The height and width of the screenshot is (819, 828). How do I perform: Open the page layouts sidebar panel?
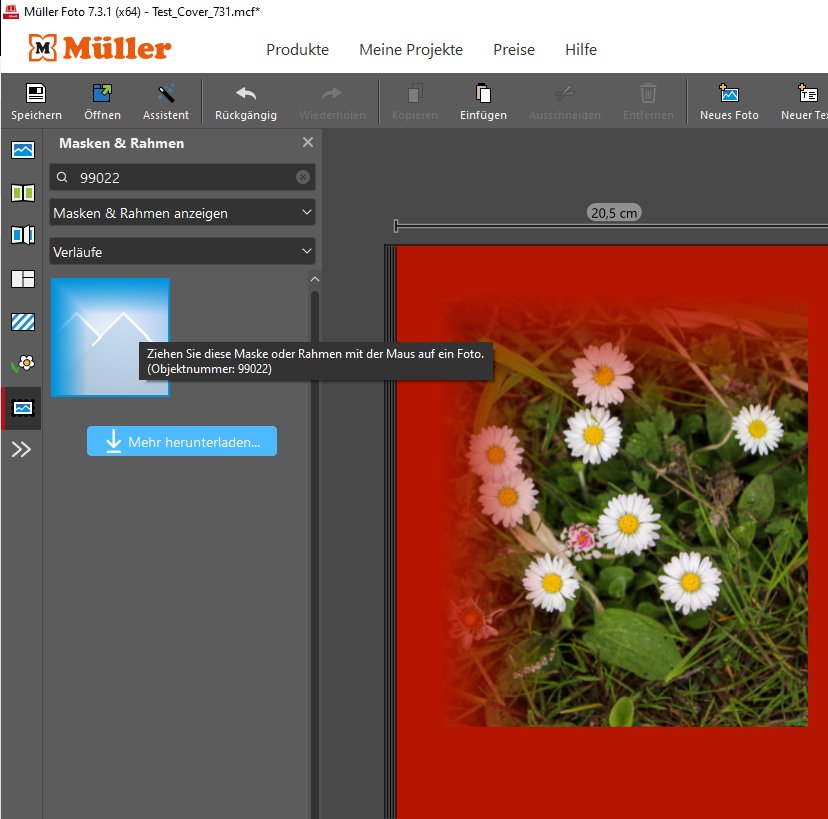tap(22, 279)
